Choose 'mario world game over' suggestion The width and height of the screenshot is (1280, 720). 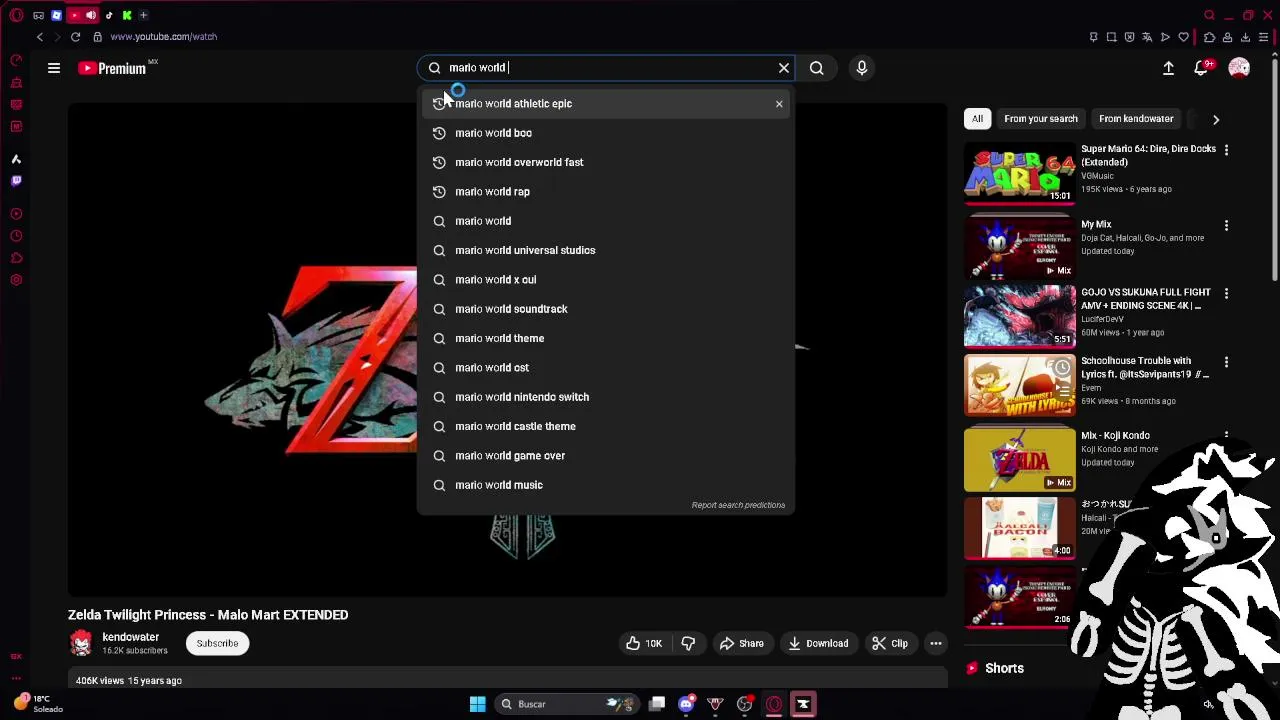(x=606, y=456)
